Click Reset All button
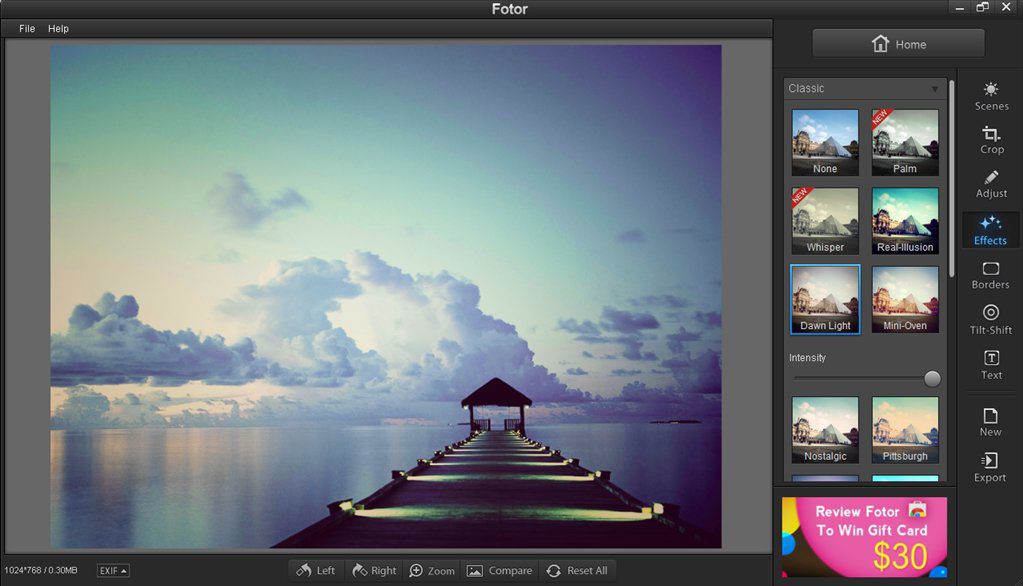 [577, 570]
